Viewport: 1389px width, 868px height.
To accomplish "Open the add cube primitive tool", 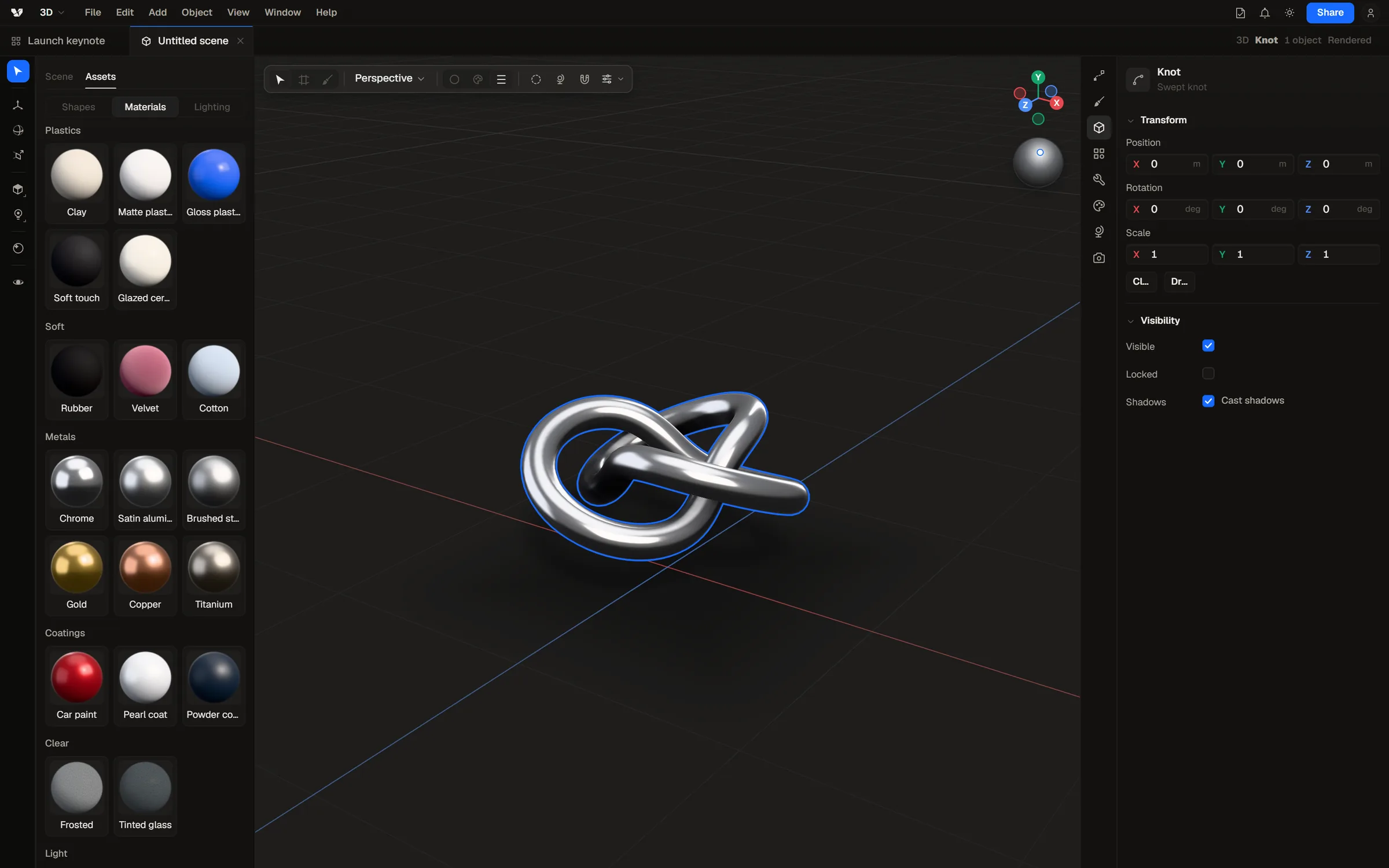I will pos(18,189).
